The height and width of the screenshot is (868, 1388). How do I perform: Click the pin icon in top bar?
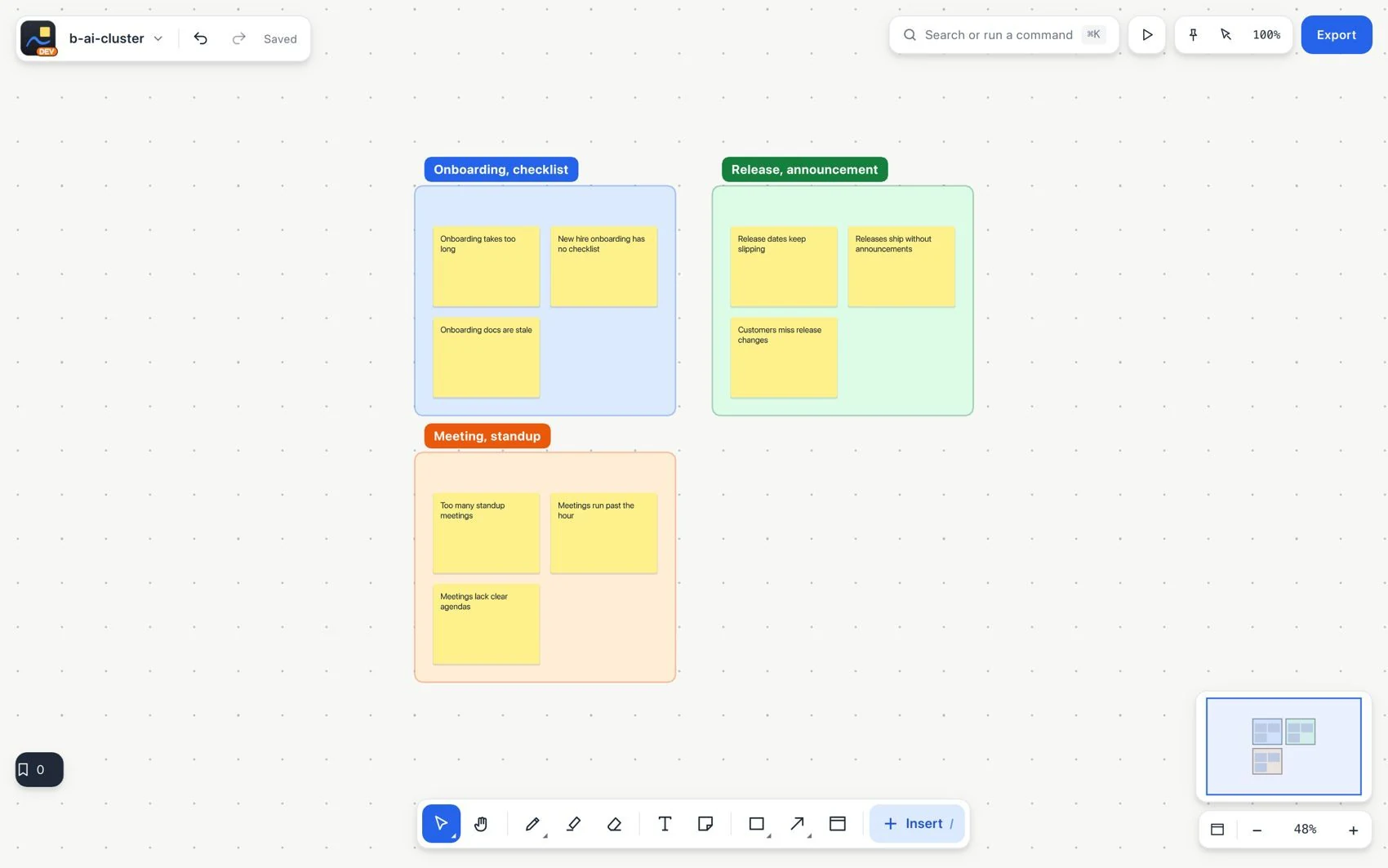(1193, 34)
